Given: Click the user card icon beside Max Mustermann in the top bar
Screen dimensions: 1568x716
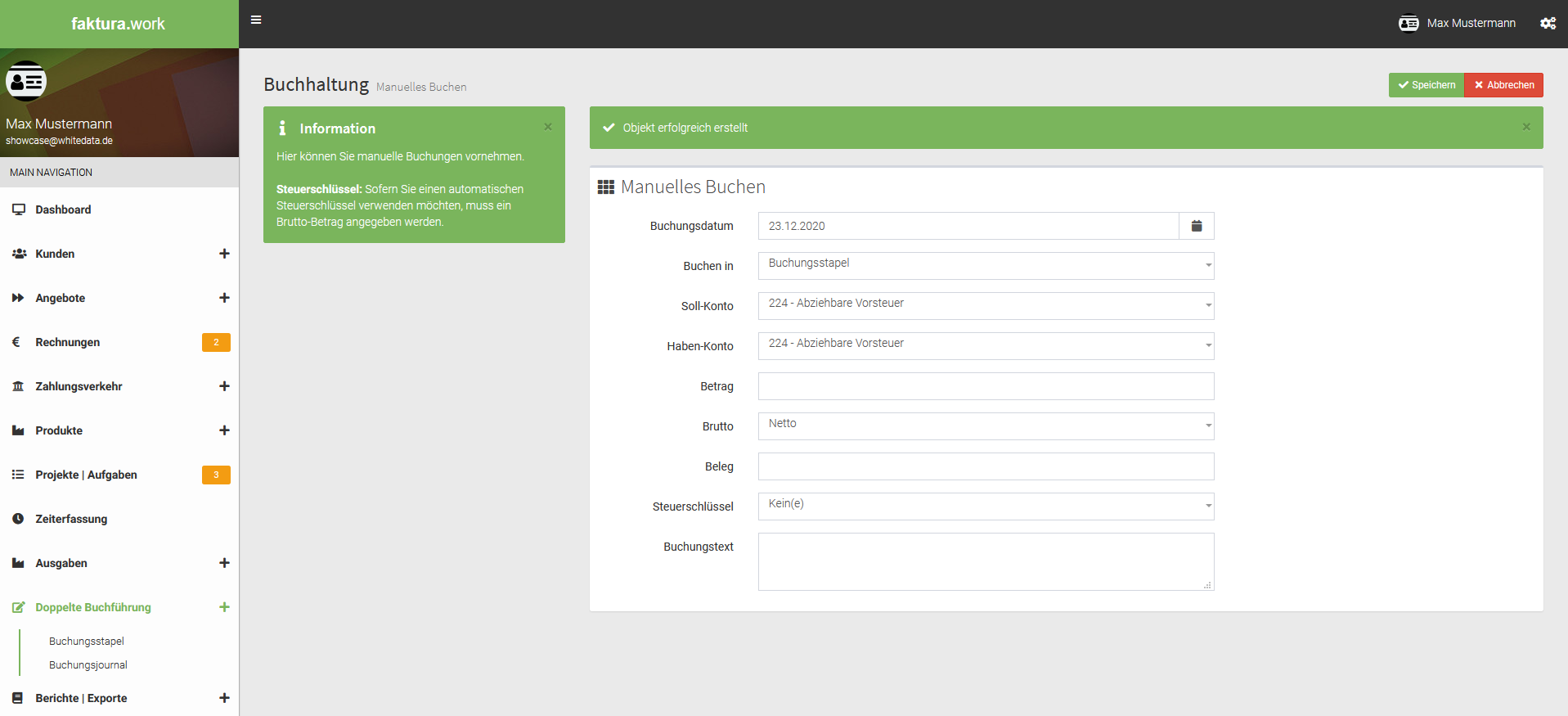Looking at the screenshot, I should pos(1409,23).
